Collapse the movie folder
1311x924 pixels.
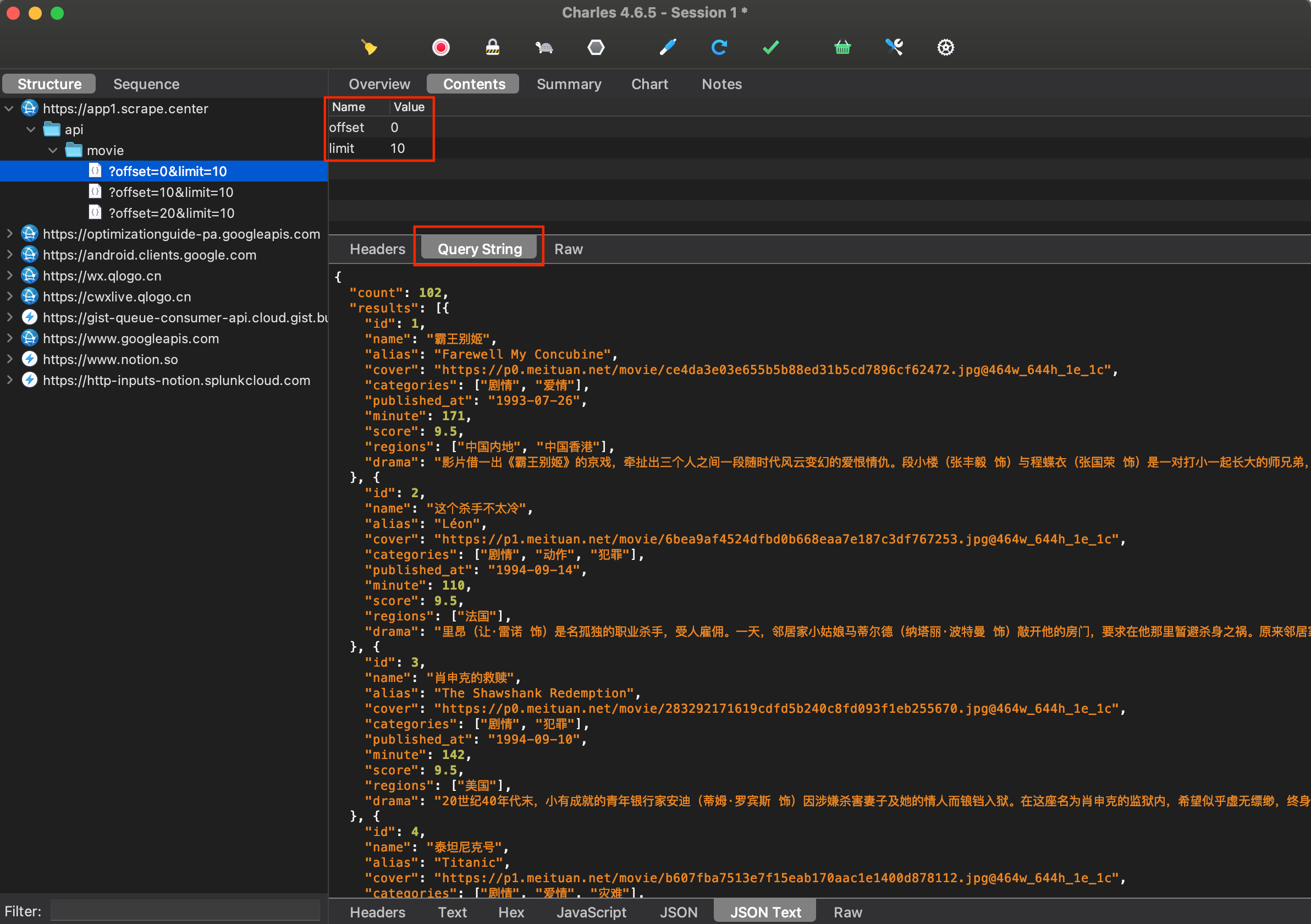[x=53, y=150]
